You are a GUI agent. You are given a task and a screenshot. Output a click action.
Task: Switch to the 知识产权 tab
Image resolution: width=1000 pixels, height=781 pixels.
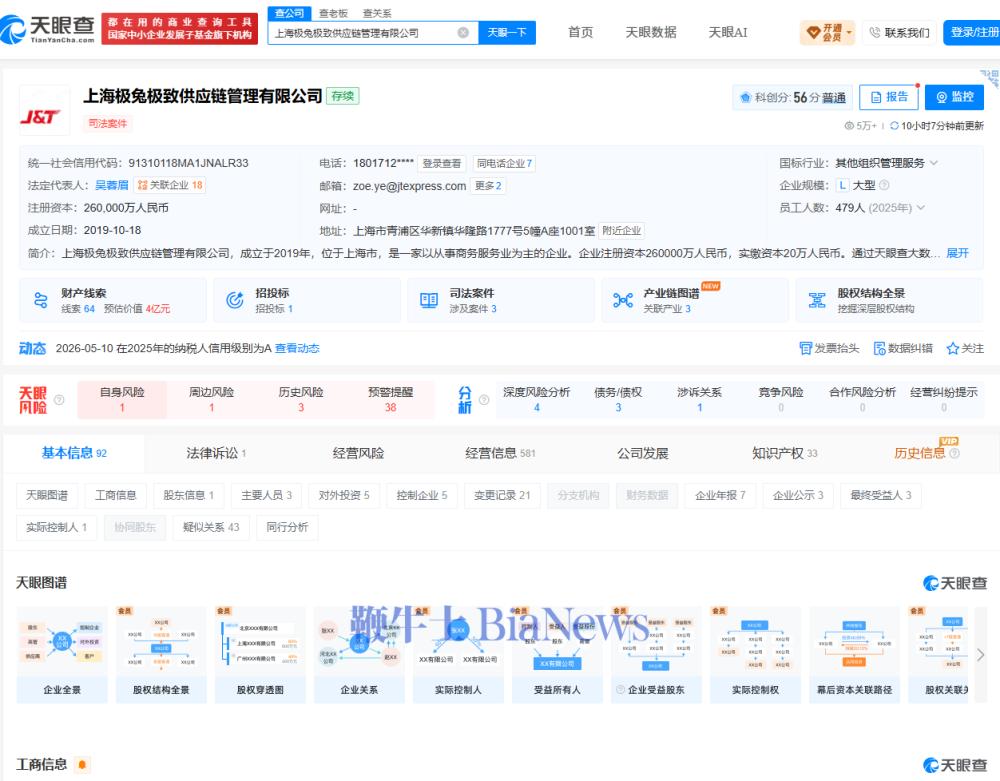coord(784,453)
